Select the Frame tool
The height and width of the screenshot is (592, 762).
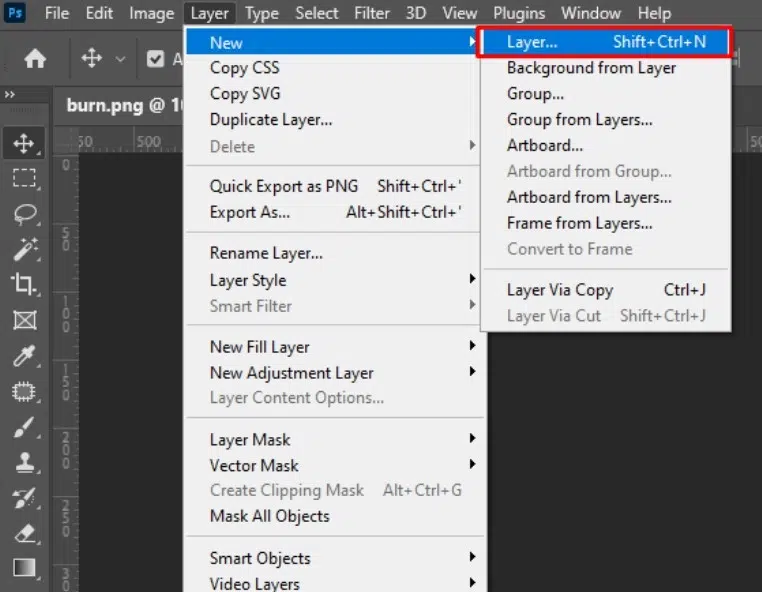pyautogui.click(x=24, y=320)
